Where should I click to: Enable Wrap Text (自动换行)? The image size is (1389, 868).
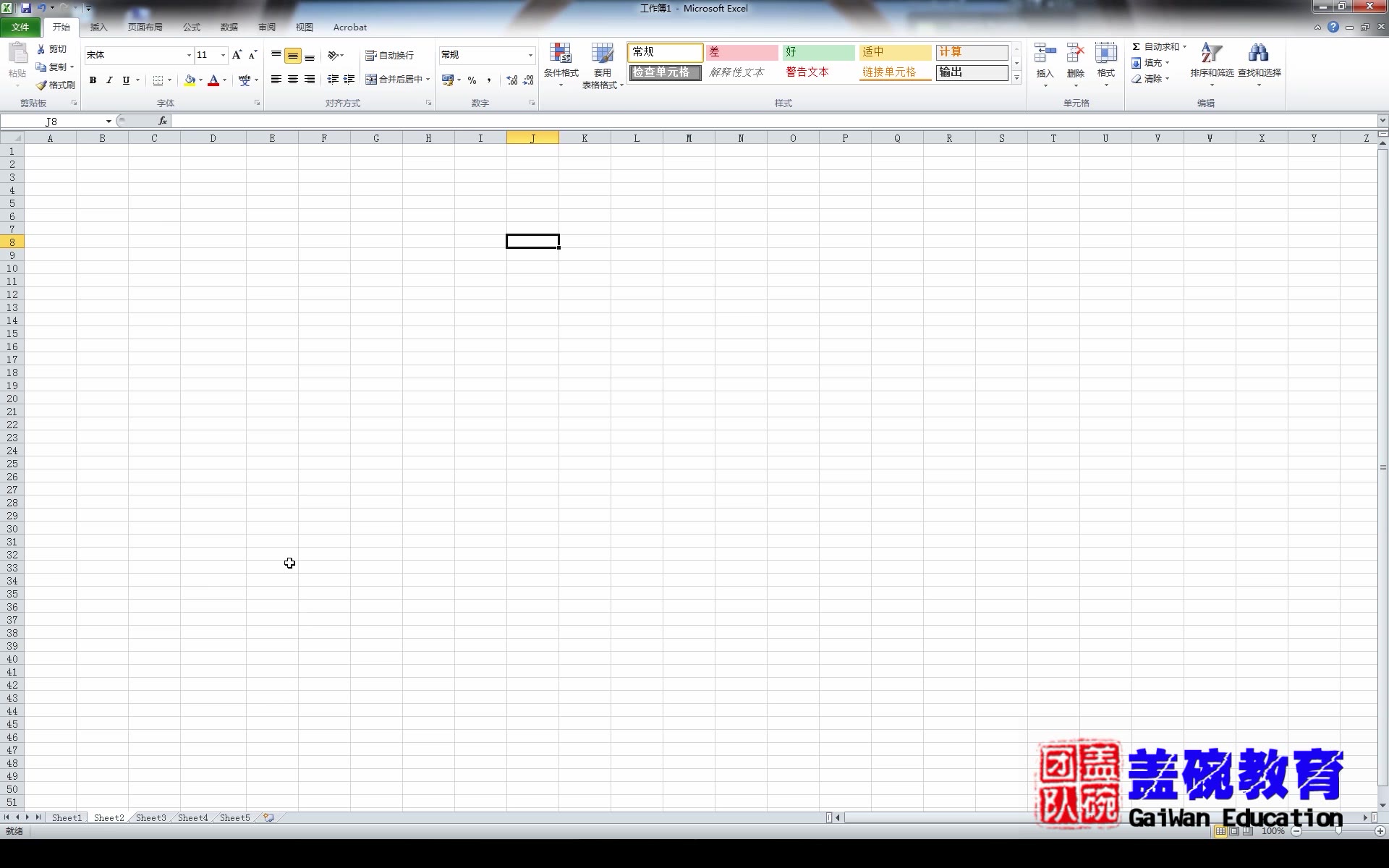389,55
